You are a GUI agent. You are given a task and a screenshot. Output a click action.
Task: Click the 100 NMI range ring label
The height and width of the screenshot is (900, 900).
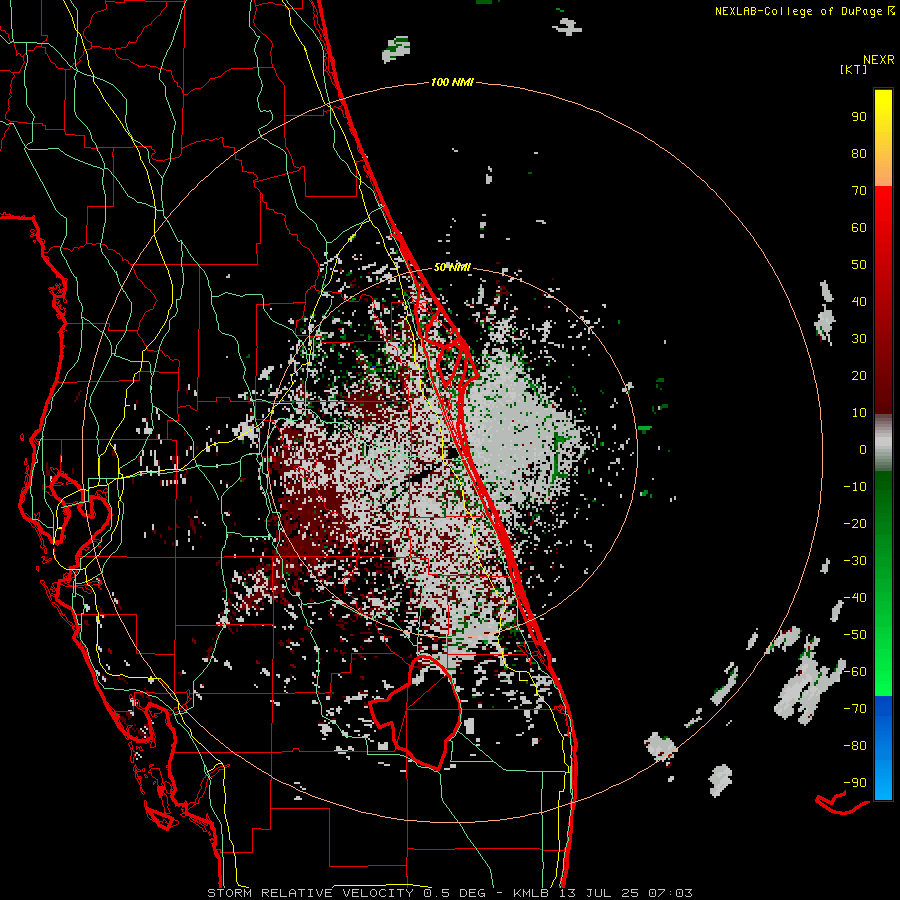[x=452, y=83]
